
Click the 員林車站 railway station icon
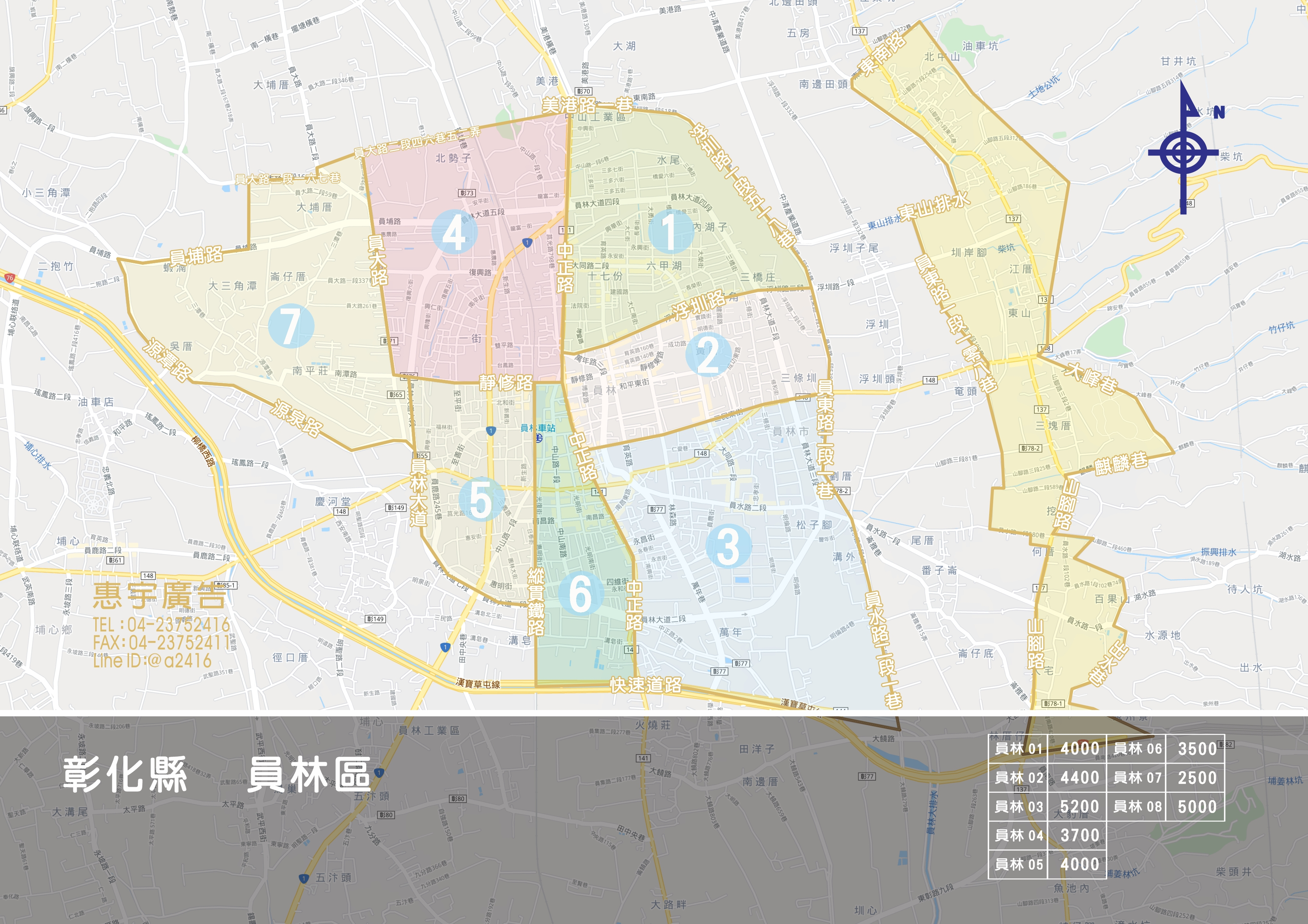(x=538, y=438)
